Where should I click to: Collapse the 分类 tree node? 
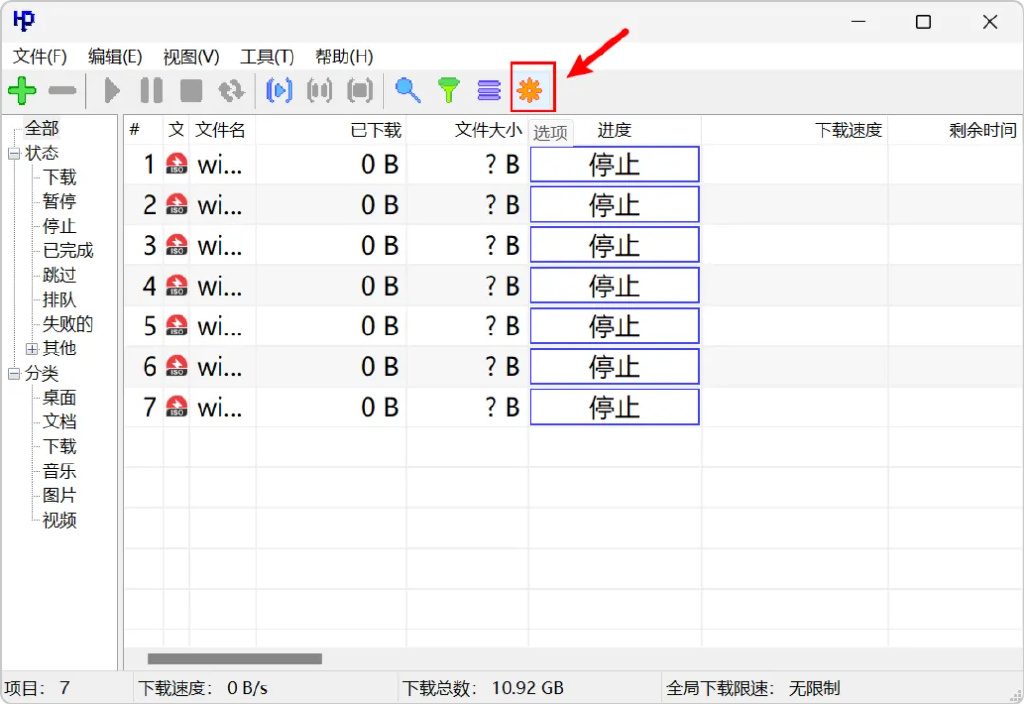tap(14, 374)
